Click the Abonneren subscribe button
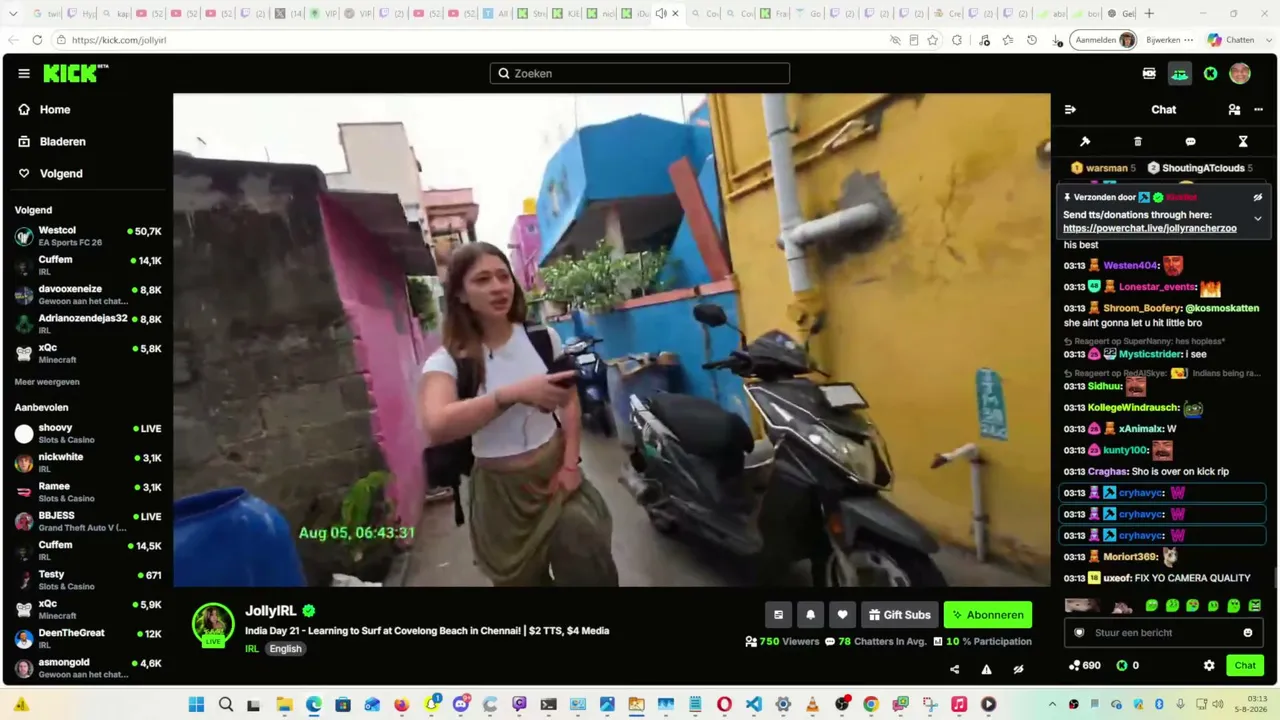This screenshot has width=1280, height=720. [988, 615]
